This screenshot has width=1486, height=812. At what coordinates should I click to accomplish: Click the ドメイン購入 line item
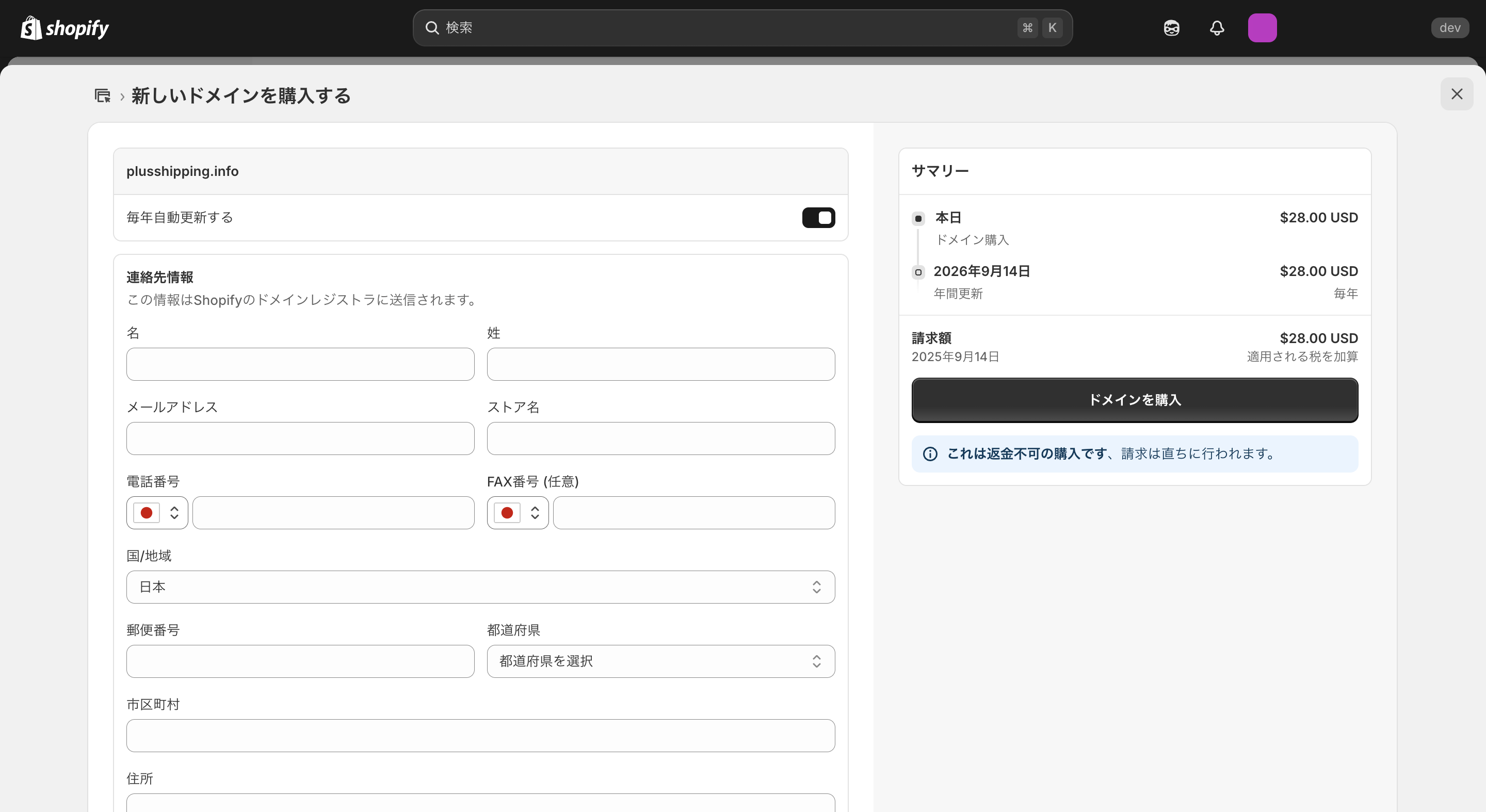pyautogui.click(x=972, y=240)
